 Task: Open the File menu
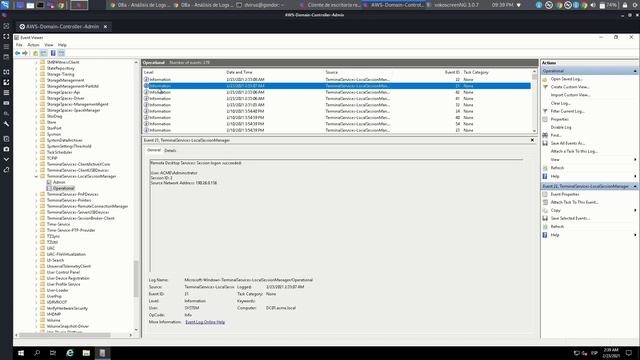point(19,45)
